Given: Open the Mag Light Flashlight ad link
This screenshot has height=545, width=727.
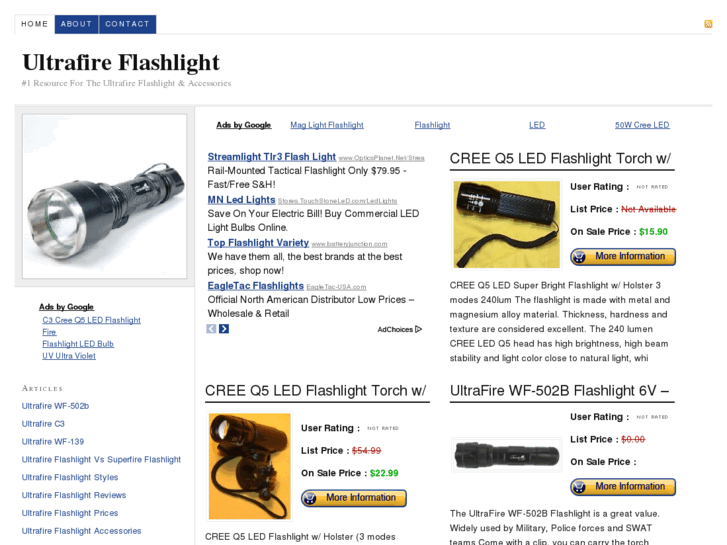Looking at the screenshot, I should [x=327, y=125].
